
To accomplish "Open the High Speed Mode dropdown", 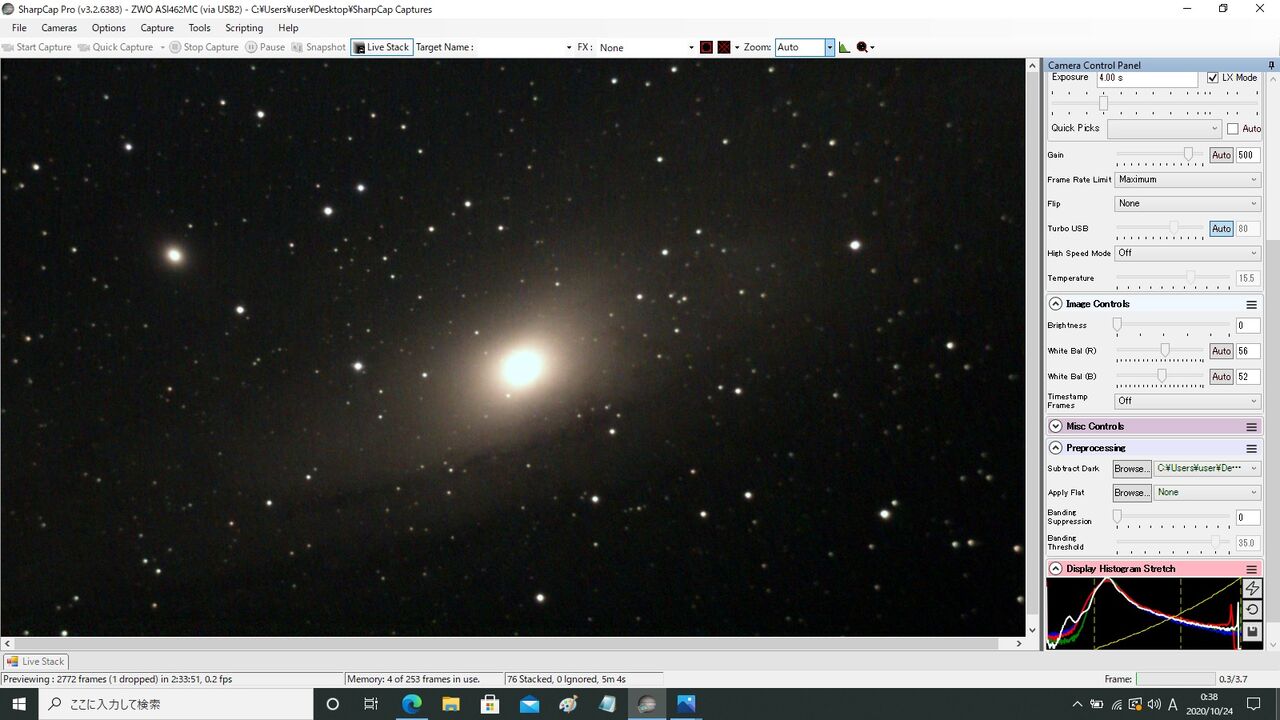I will (1188, 253).
